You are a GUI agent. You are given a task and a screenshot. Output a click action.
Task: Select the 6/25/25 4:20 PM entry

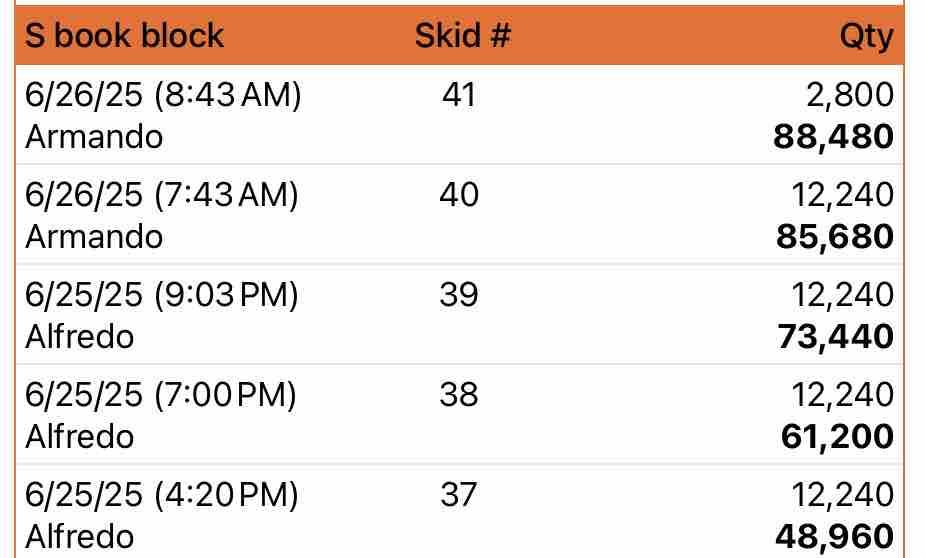(161, 494)
